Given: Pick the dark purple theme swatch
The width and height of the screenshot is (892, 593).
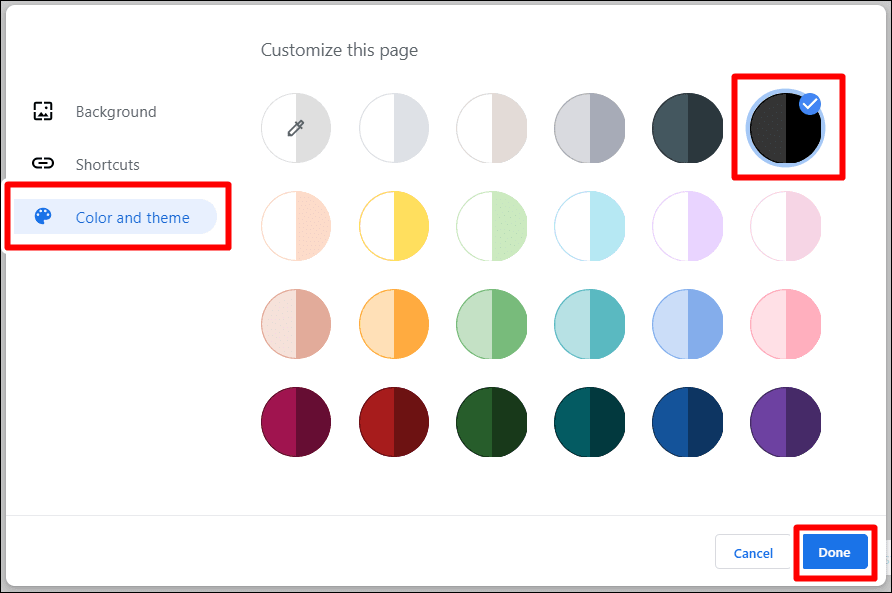Looking at the screenshot, I should pyautogui.click(x=786, y=422).
